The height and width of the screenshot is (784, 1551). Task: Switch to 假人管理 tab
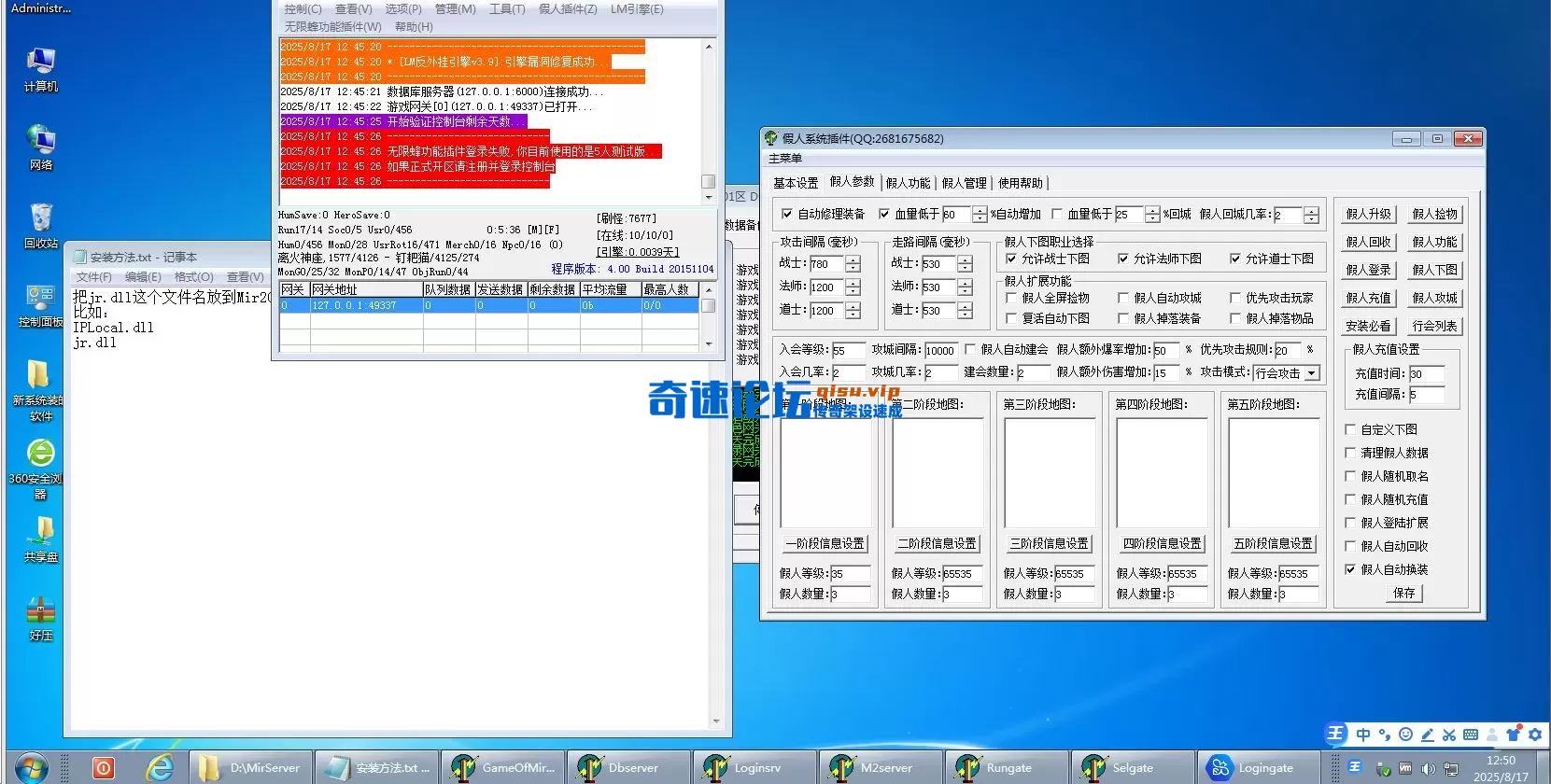click(964, 183)
